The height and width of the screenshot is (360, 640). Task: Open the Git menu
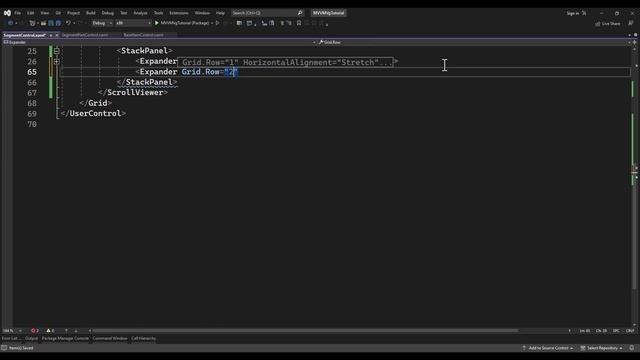(58, 13)
